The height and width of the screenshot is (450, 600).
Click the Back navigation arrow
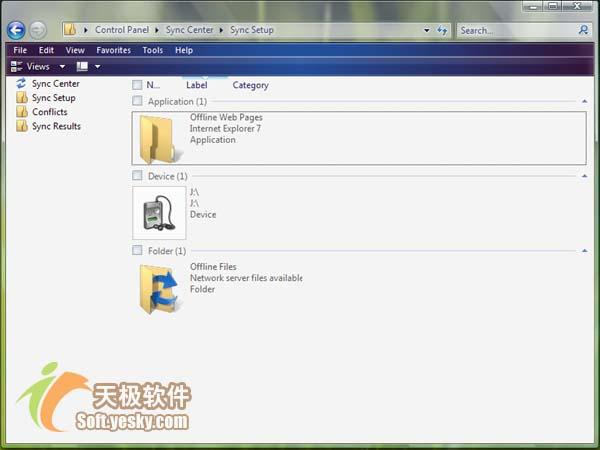click(16, 30)
